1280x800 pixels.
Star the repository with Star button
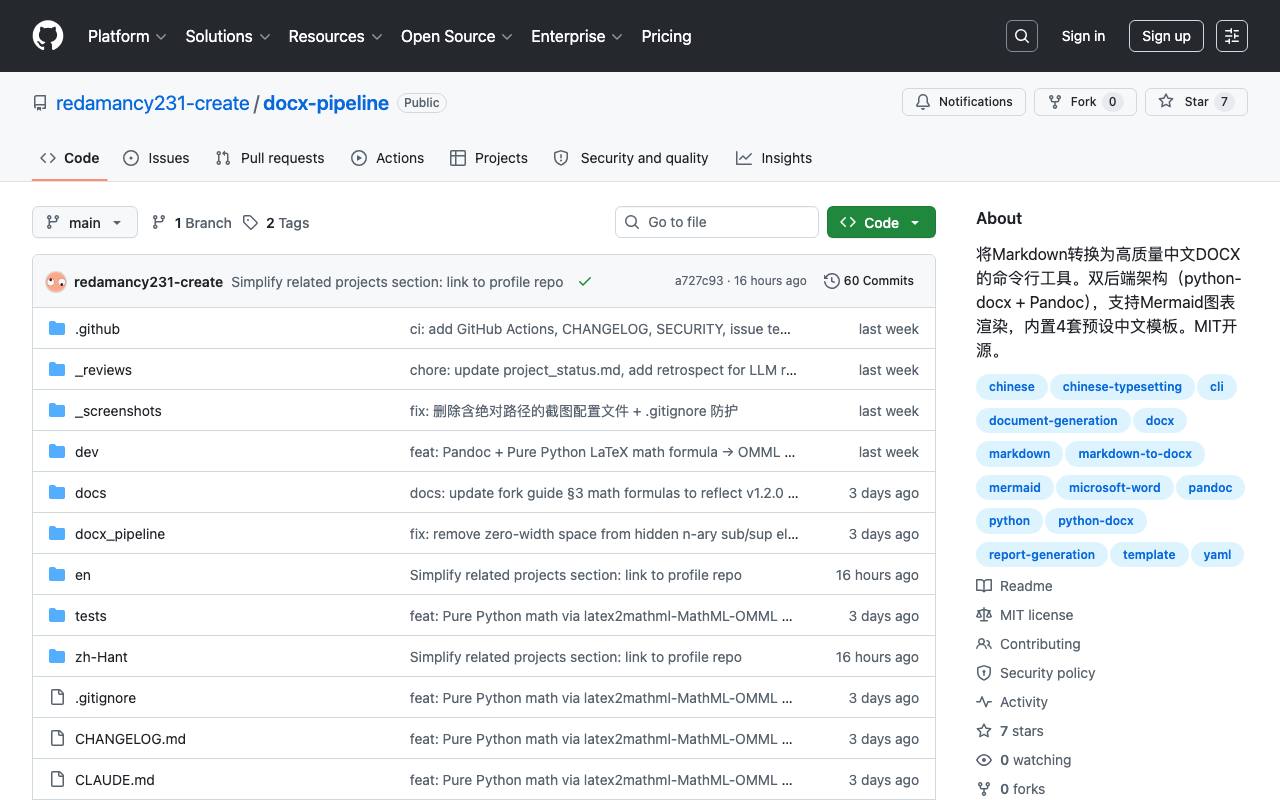1196,102
